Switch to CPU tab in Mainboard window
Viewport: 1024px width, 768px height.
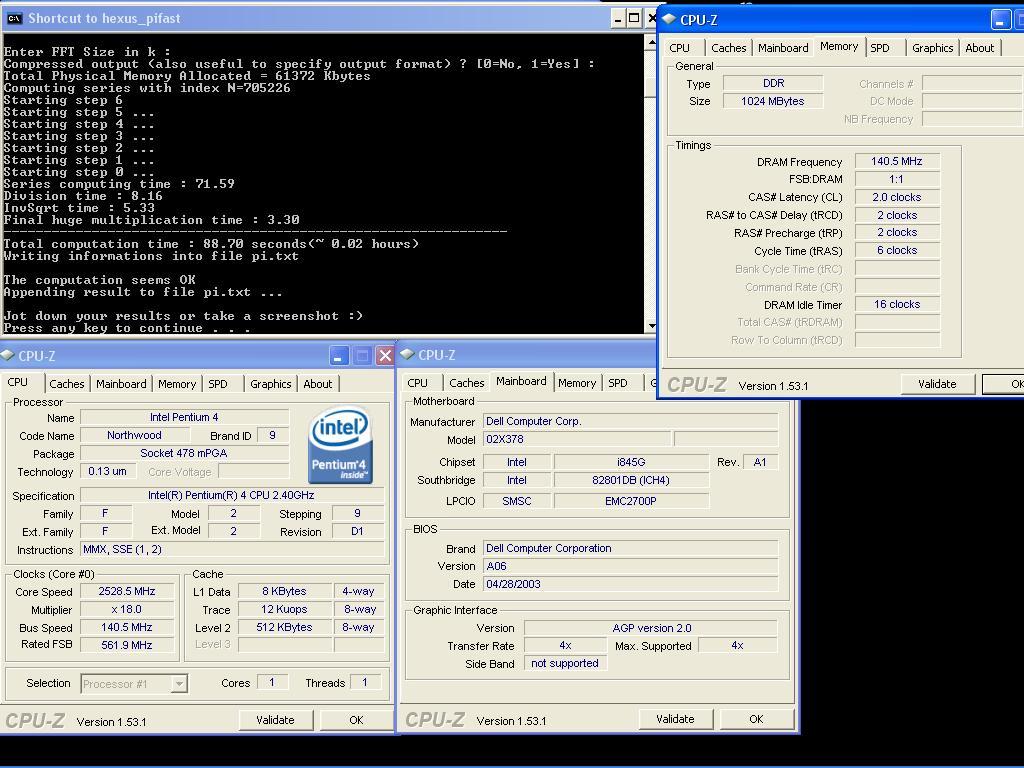[417, 383]
